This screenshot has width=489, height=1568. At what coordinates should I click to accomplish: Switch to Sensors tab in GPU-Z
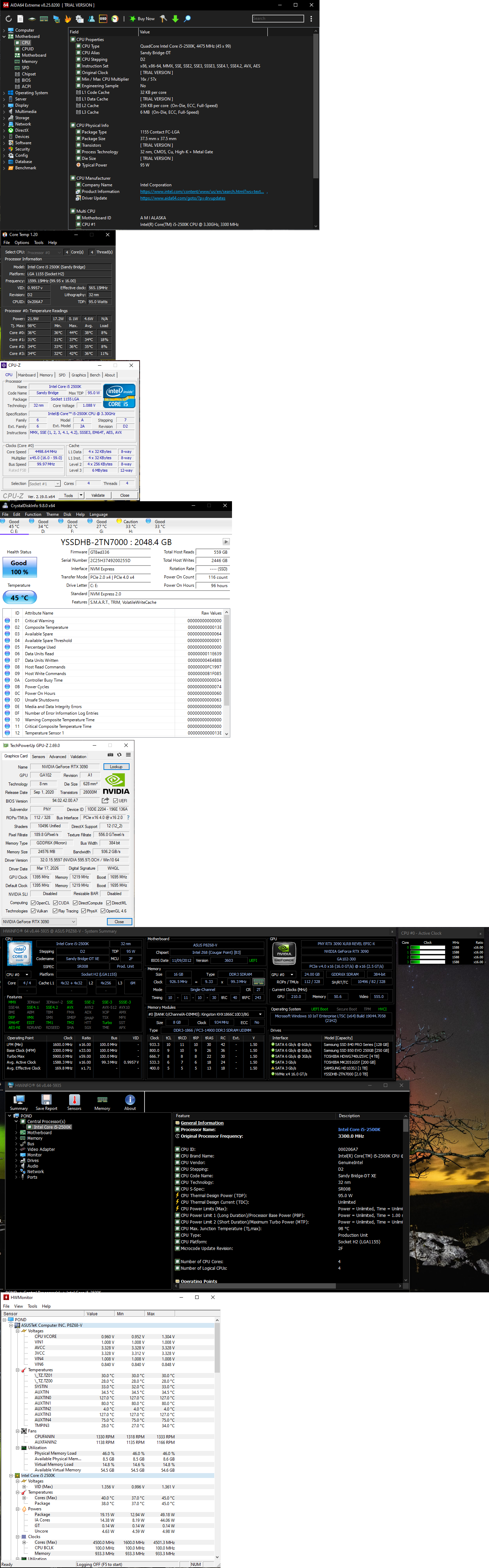38,757
